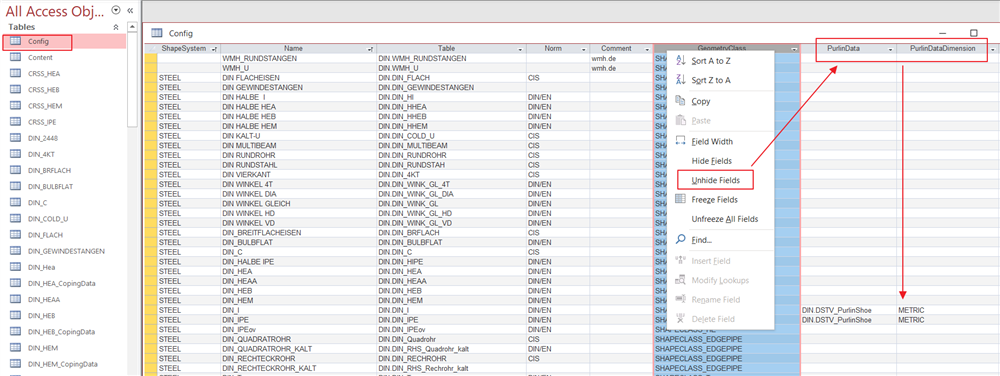Click the row selector for WMH_RUNDSTANGEN
1000x376 pixels.
pos(151,59)
